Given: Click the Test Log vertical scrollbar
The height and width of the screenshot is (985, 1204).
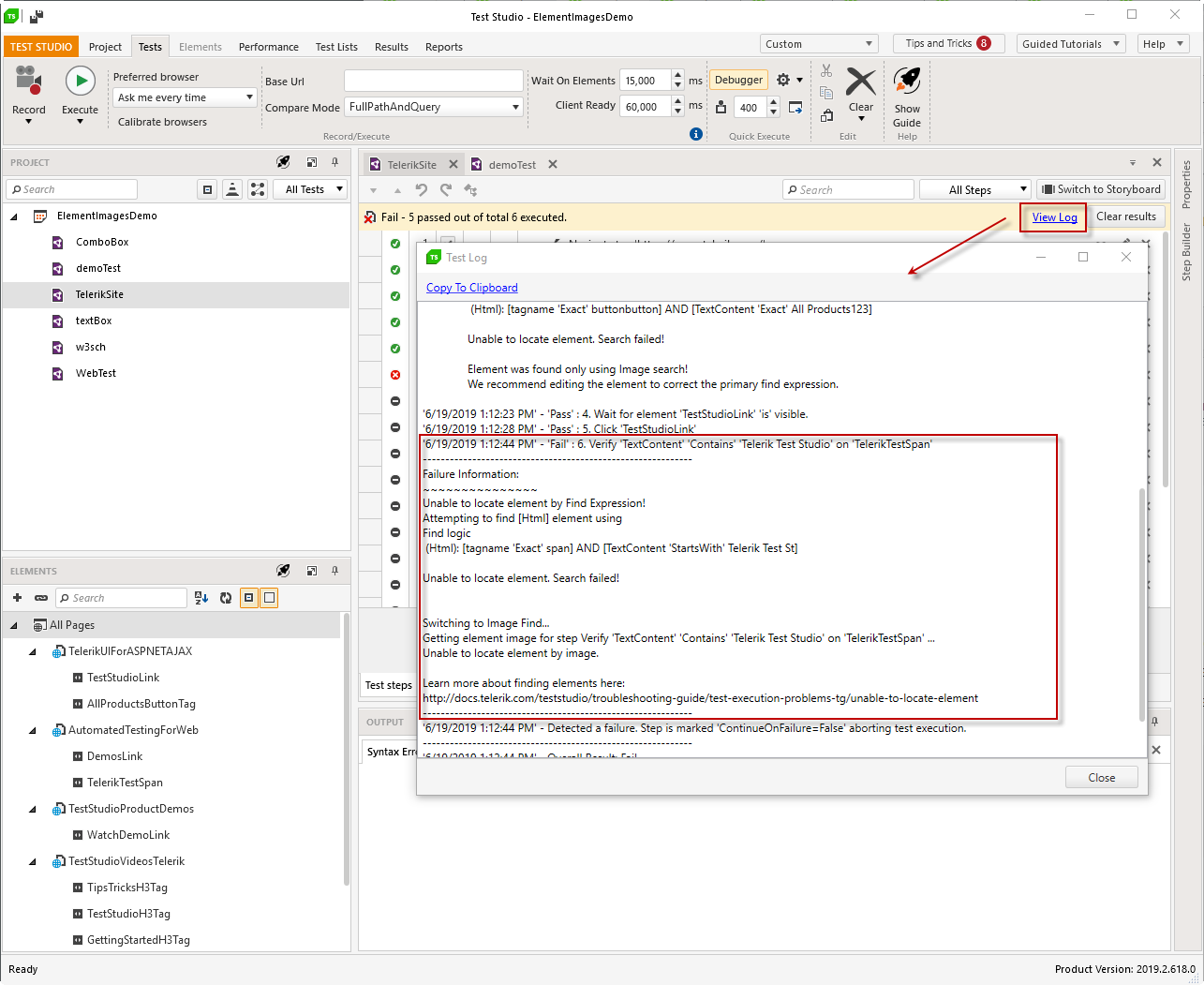Looking at the screenshot, I should coord(1141,604).
